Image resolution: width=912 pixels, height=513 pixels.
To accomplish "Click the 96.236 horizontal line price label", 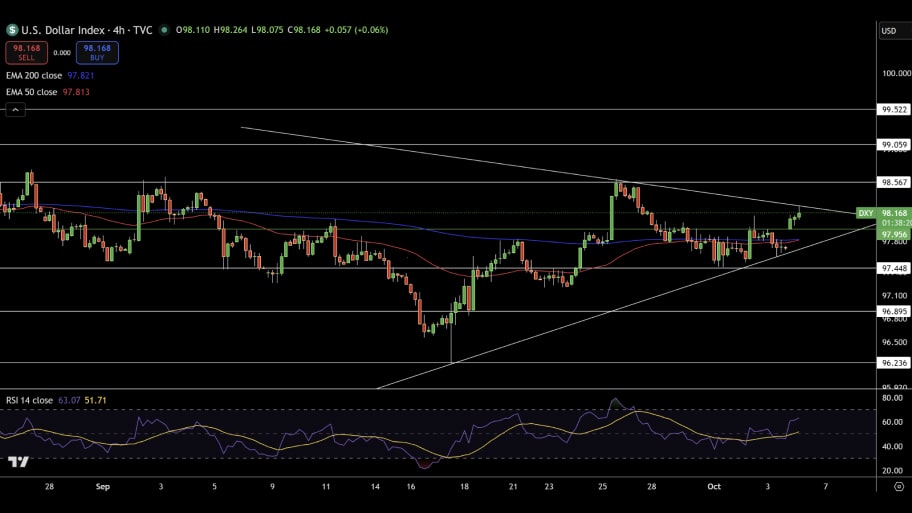I will tap(893, 363).
